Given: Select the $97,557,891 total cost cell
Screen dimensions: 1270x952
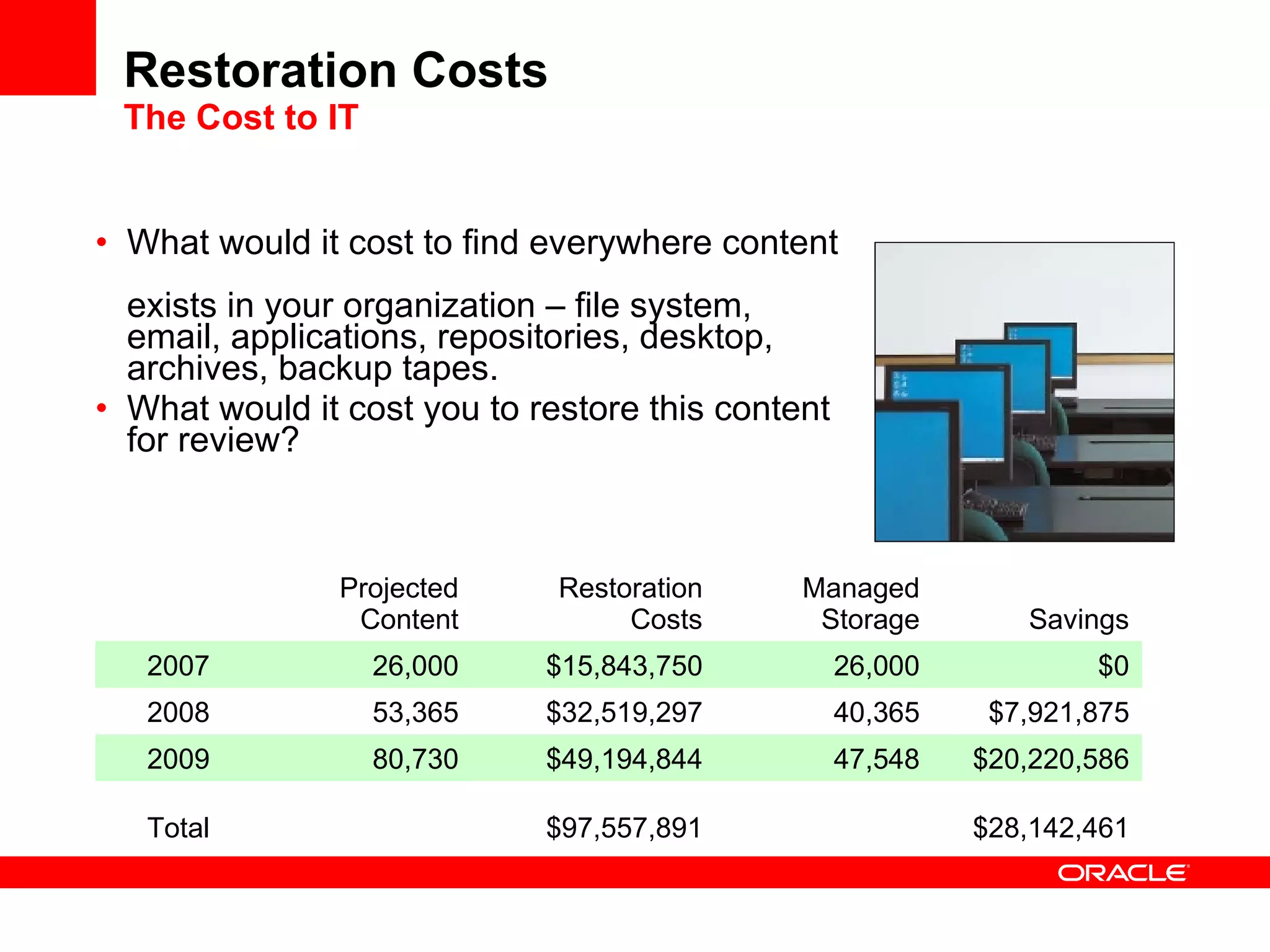Looking at the screenshot, I should [624, 827].
